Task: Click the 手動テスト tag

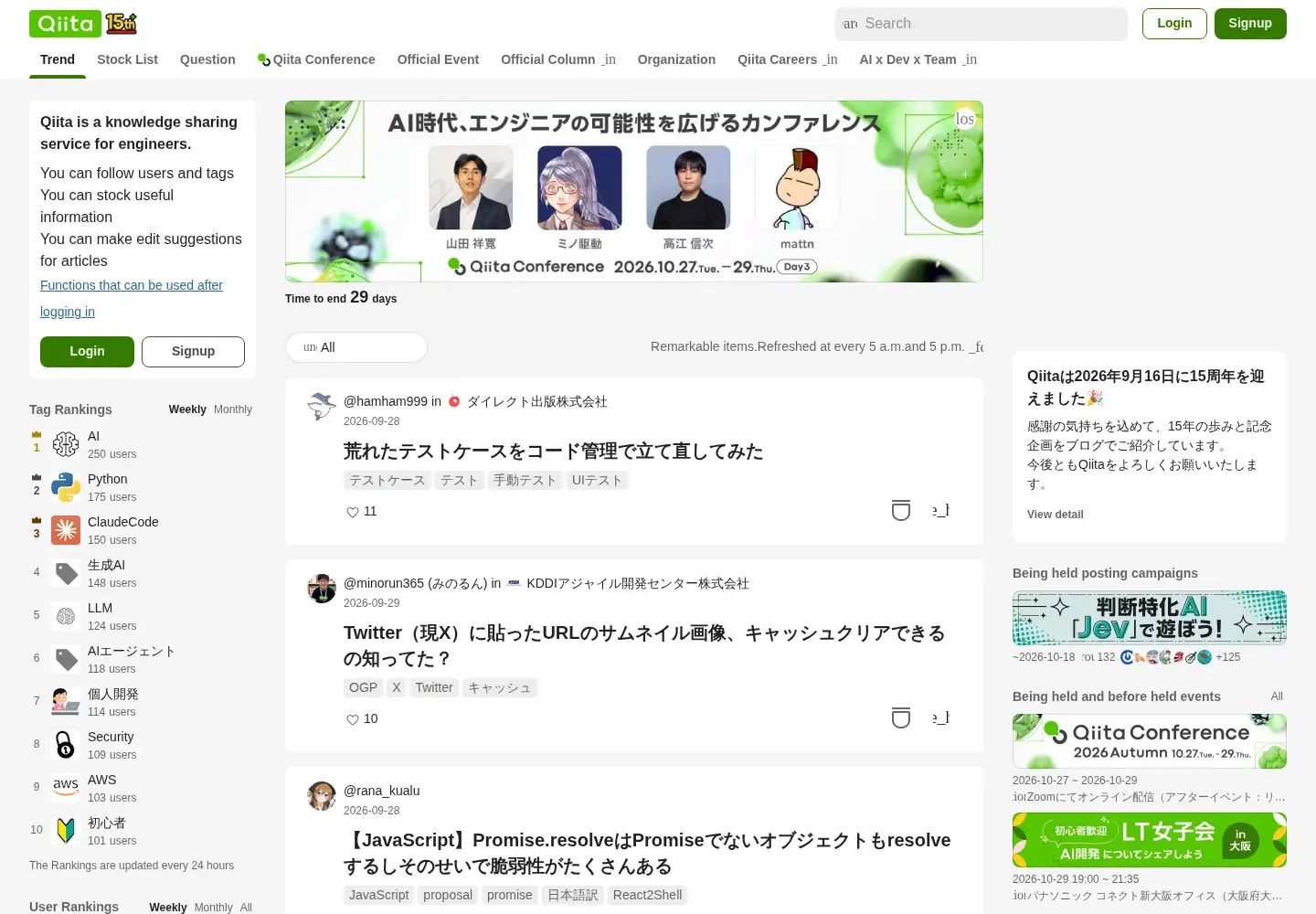Action: (x=525, y=481)
